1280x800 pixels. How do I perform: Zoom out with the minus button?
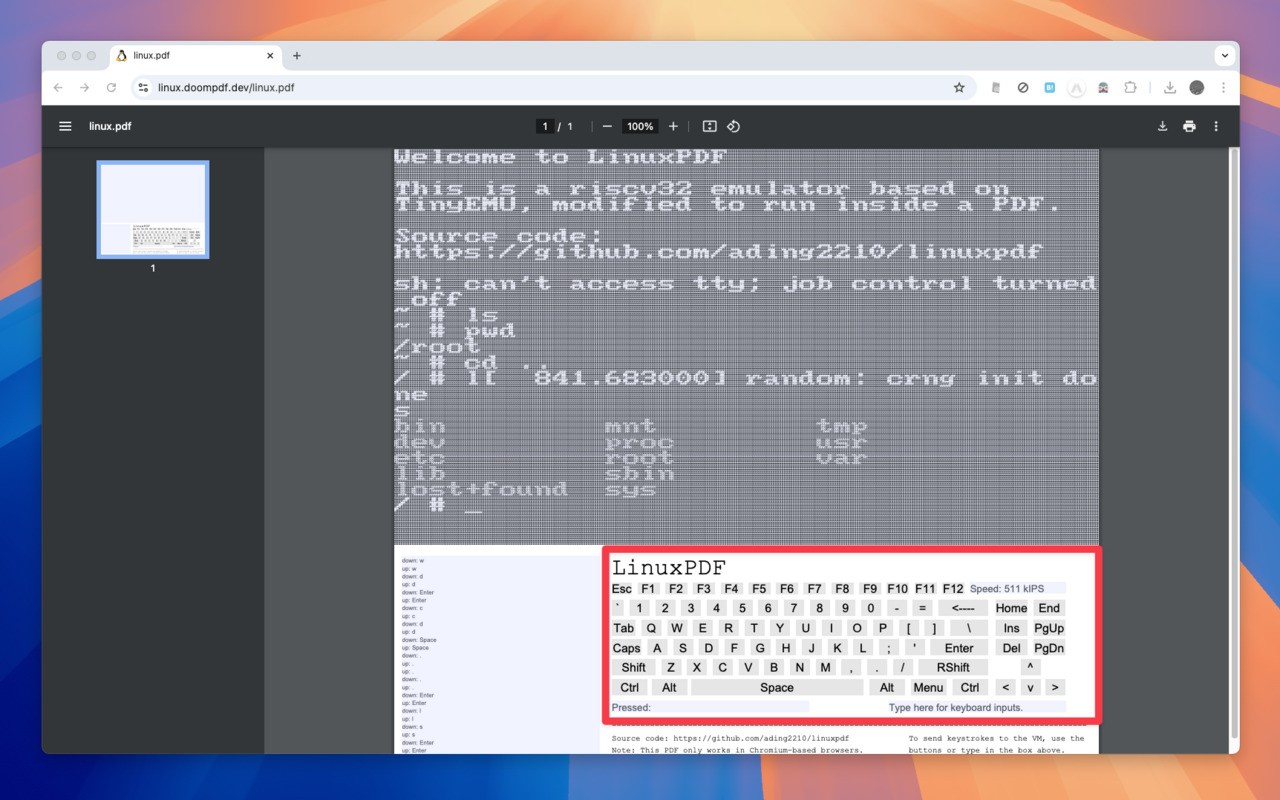(x=607, y=127)
